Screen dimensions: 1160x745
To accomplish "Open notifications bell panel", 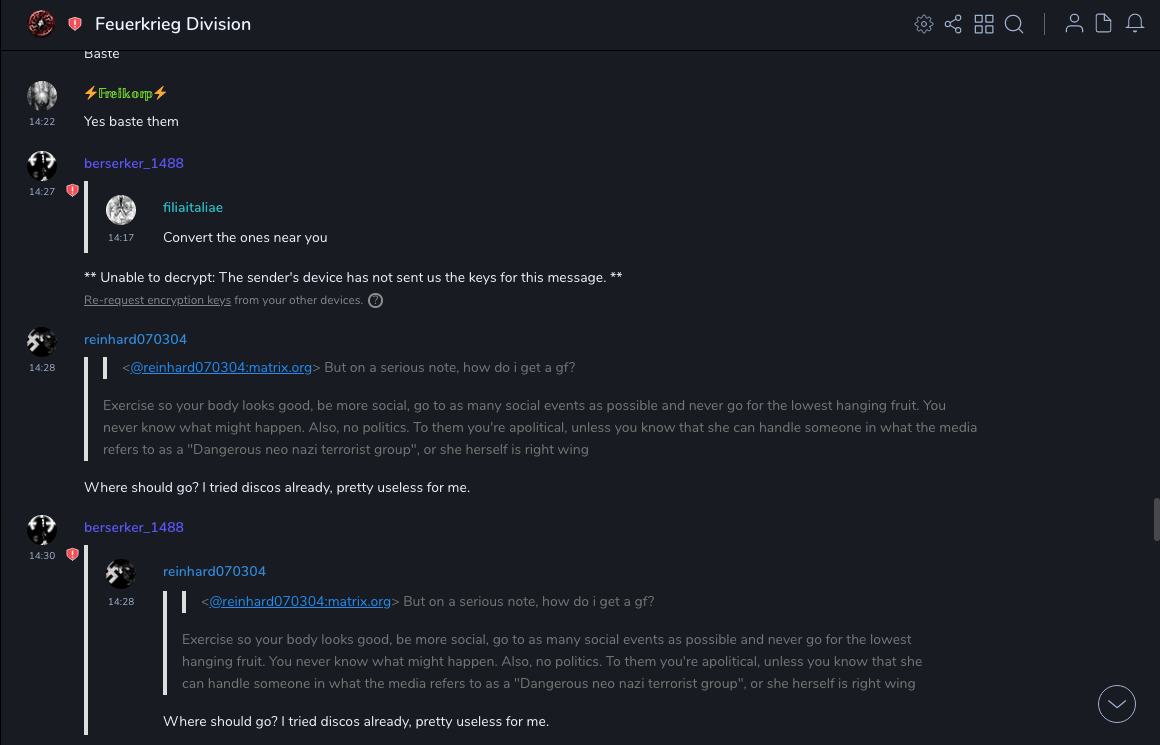I will (1135, 24).
